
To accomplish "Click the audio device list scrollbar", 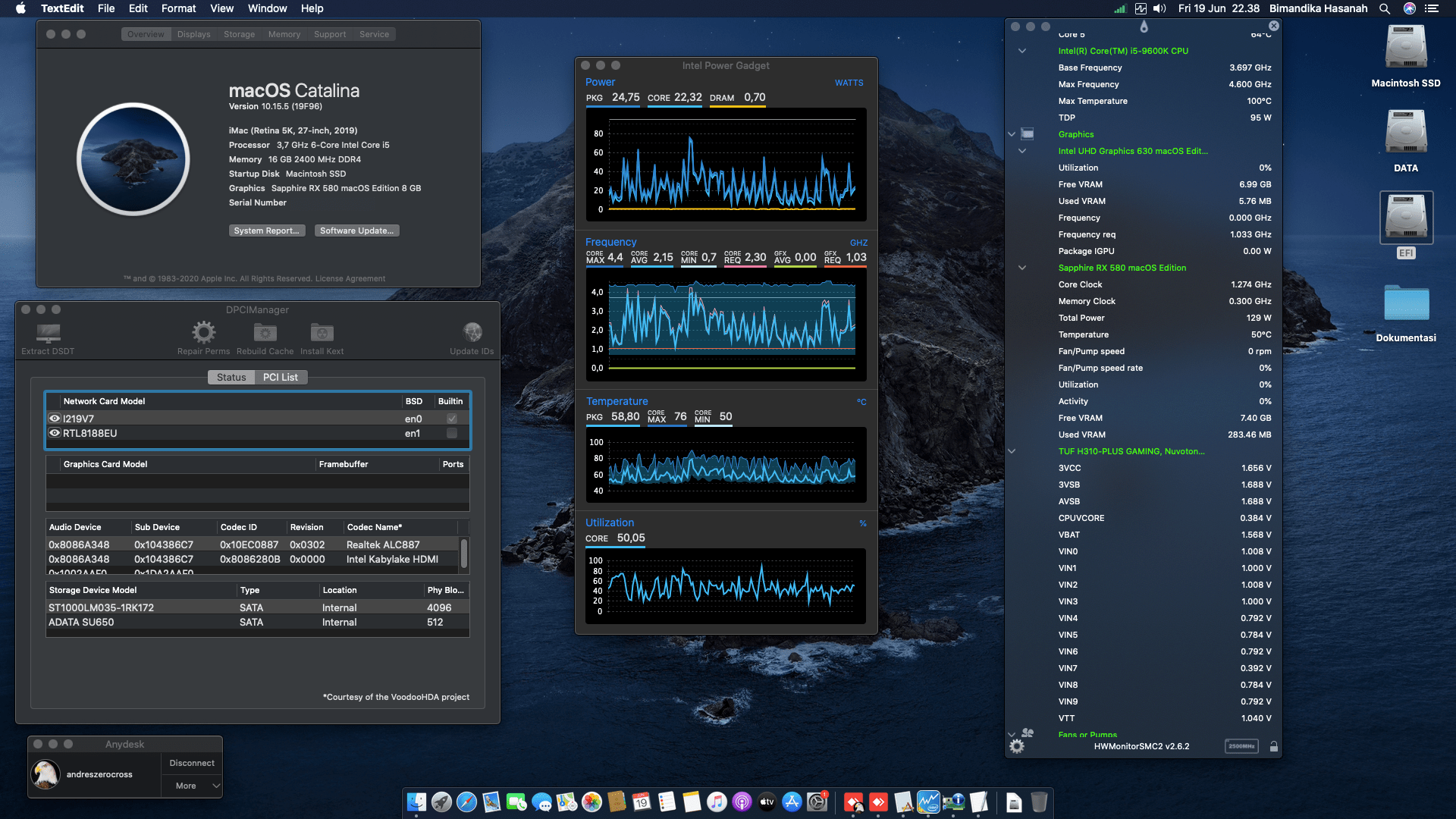I will pyautogui.click(x=464, y=551).
